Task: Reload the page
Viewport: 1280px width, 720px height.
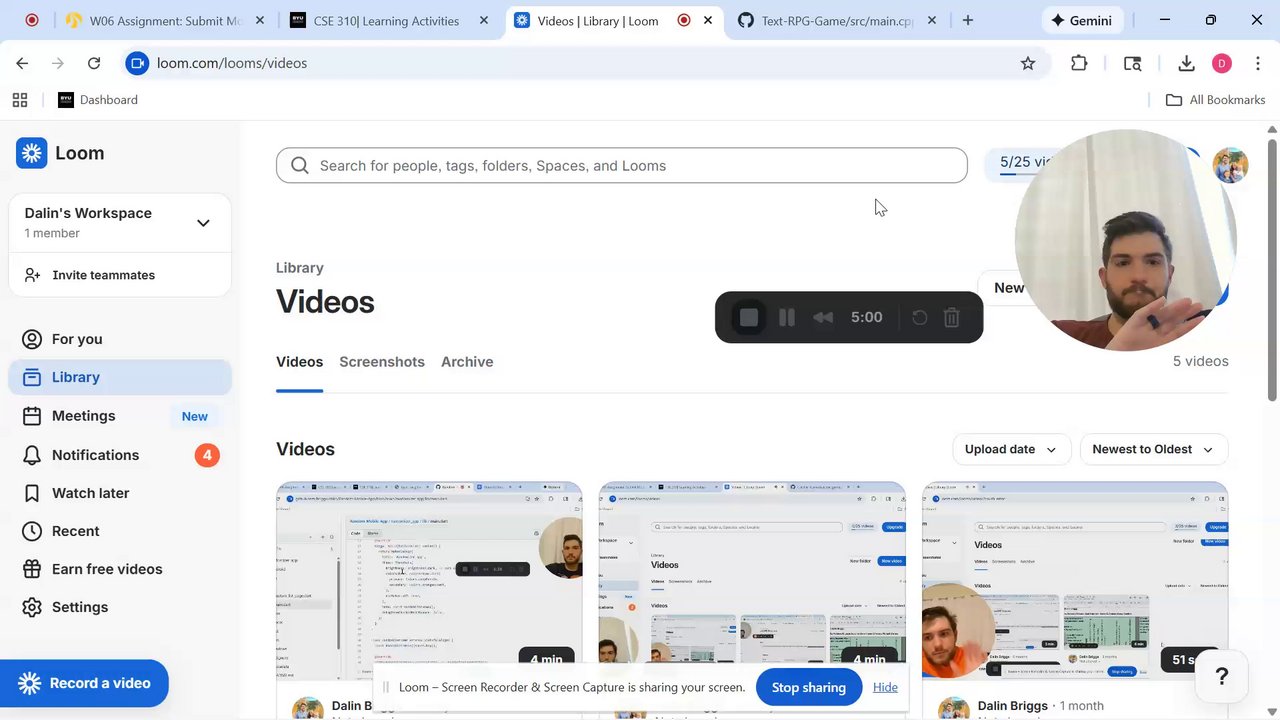Action: (94, 63)
